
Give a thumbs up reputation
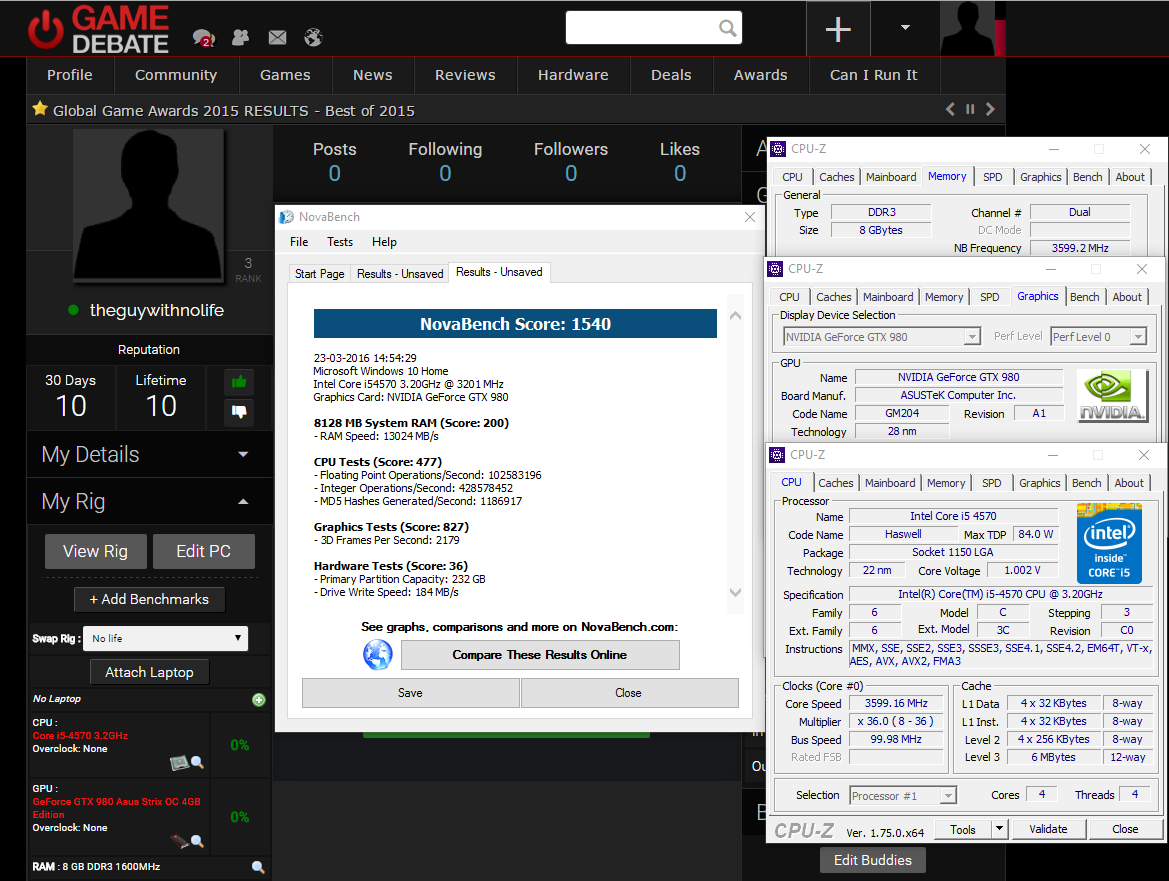click(239, 382)
